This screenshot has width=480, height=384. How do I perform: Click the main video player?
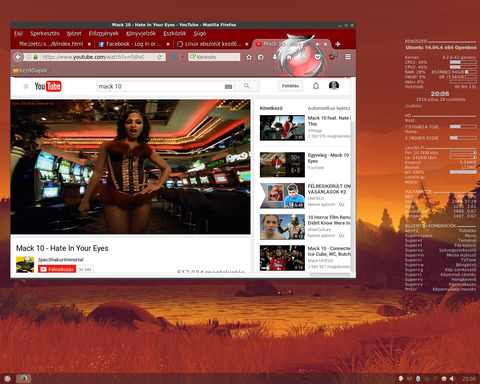pos(130,166)
